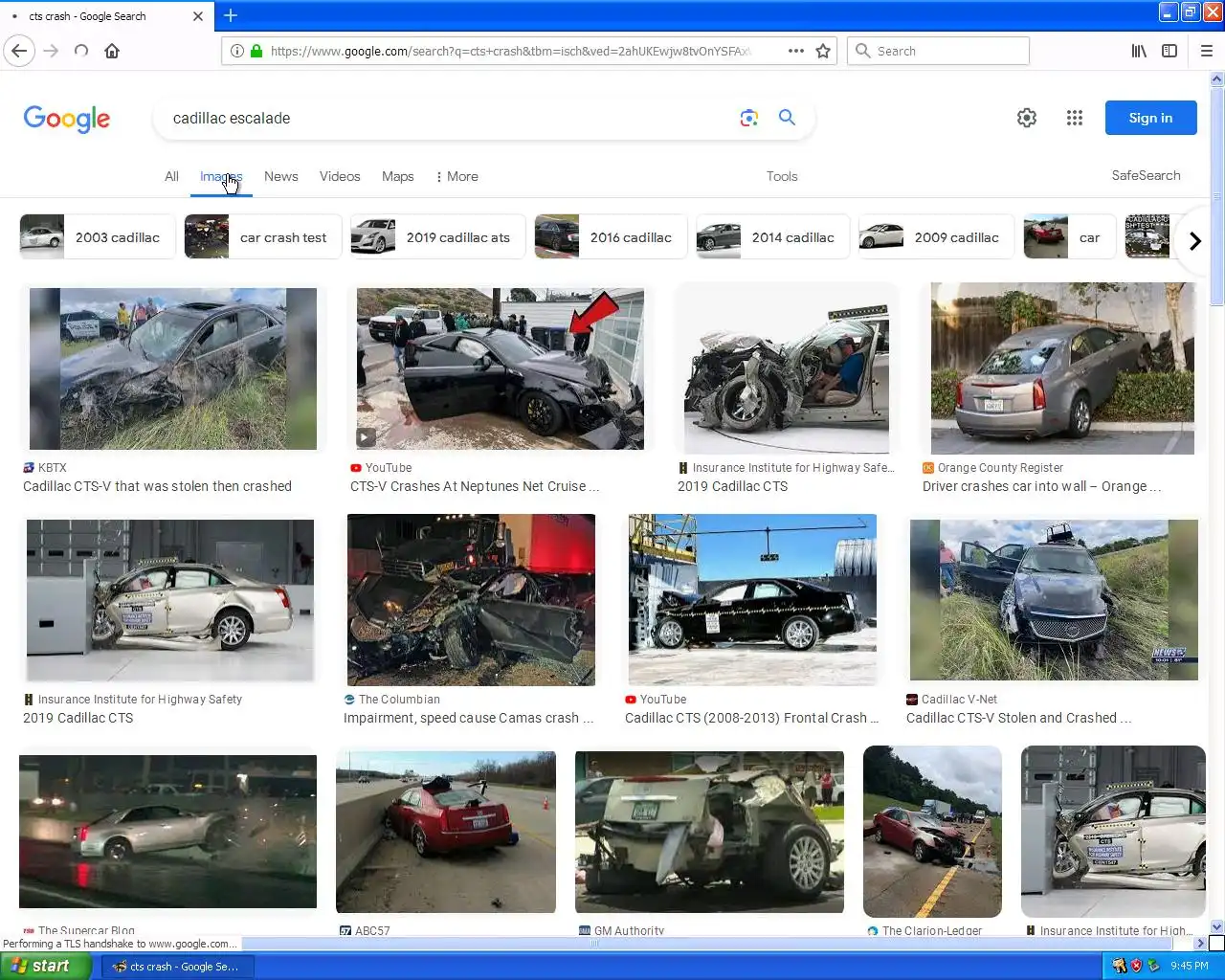Screen dimensions: 1225x980
Task: Open The Supercar Blog night crash image
Action: (x=167, y=832)
